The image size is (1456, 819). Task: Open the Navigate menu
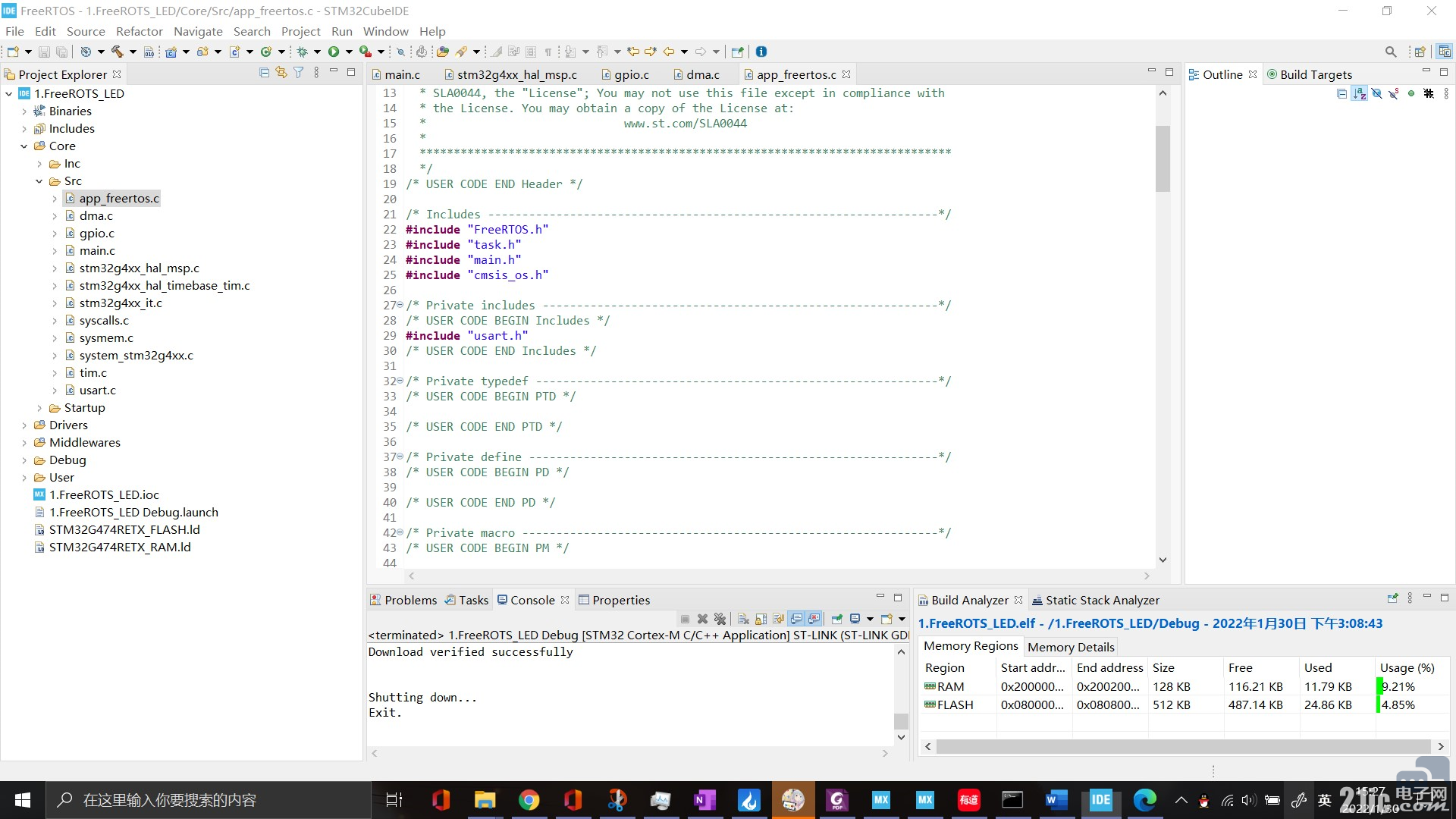(198, 31)
